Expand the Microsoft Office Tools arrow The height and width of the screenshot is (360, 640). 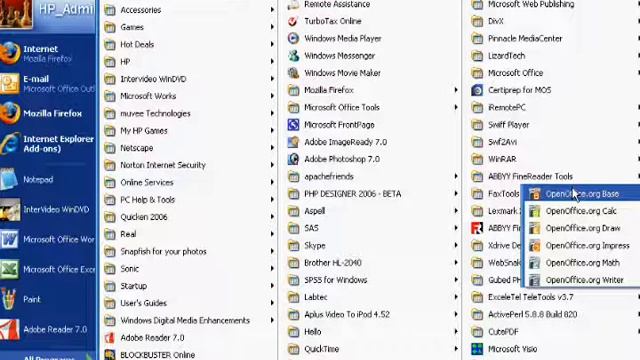point(456,107)
